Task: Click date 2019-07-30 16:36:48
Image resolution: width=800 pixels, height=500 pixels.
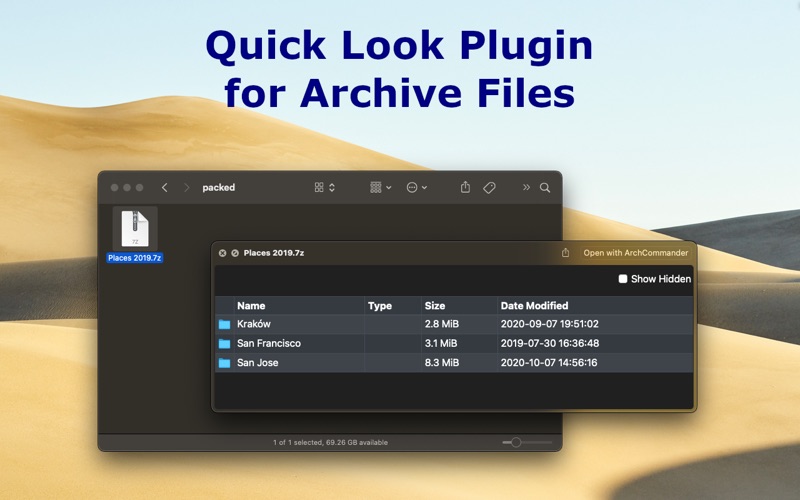Action: pos(549,343)
